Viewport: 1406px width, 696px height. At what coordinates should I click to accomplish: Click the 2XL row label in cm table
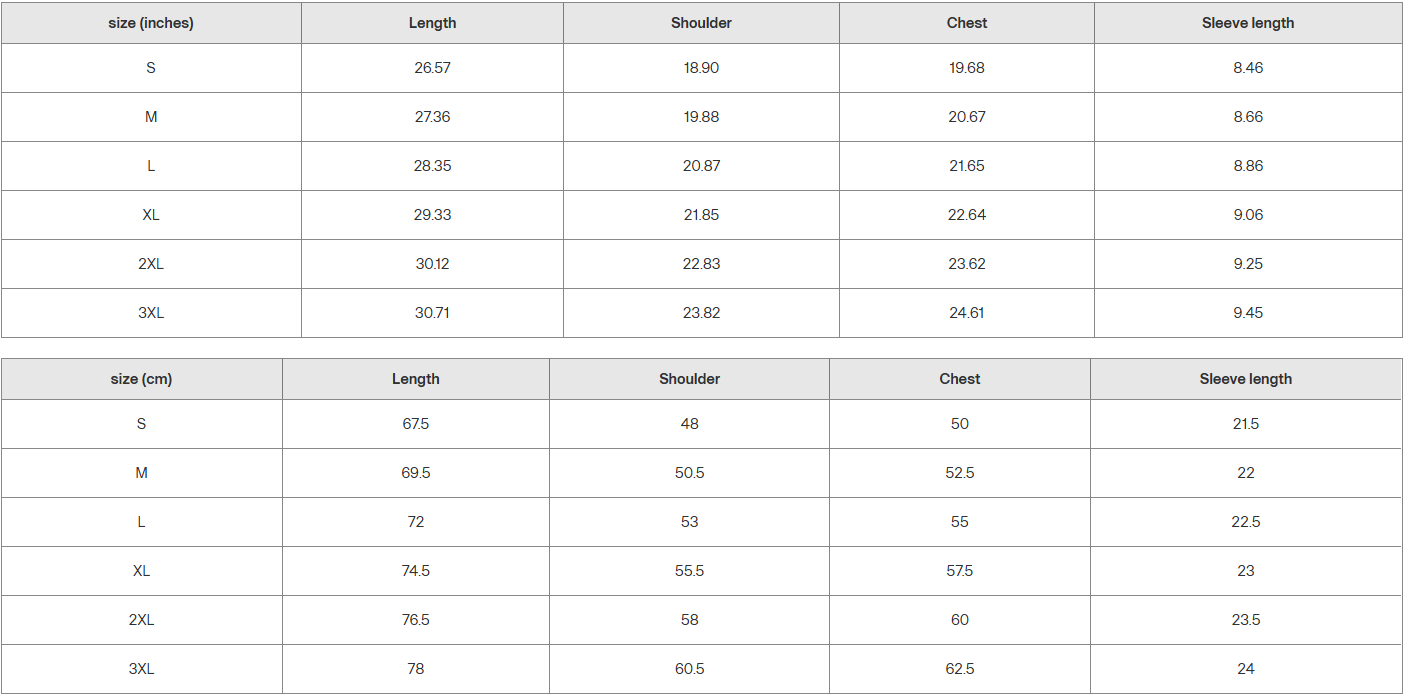click(x=141, y=620)
